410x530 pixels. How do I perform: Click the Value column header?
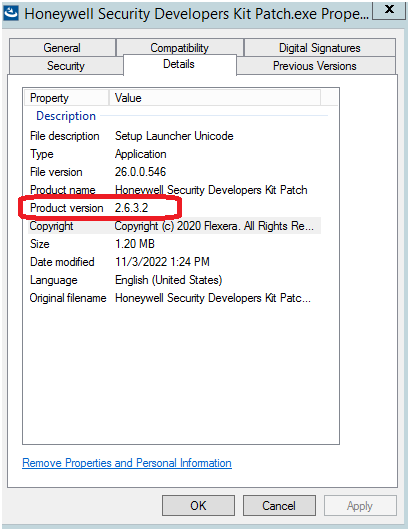pos(215,98)
